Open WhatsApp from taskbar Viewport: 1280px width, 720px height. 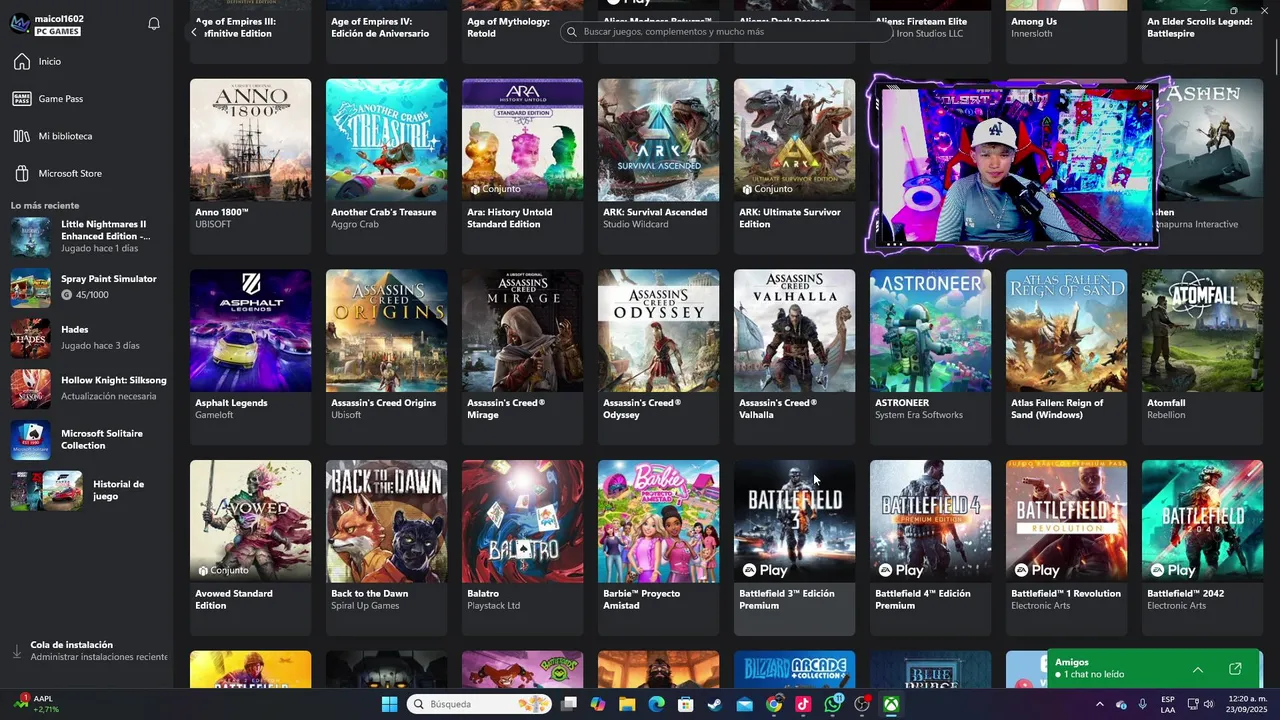(833, 704)
